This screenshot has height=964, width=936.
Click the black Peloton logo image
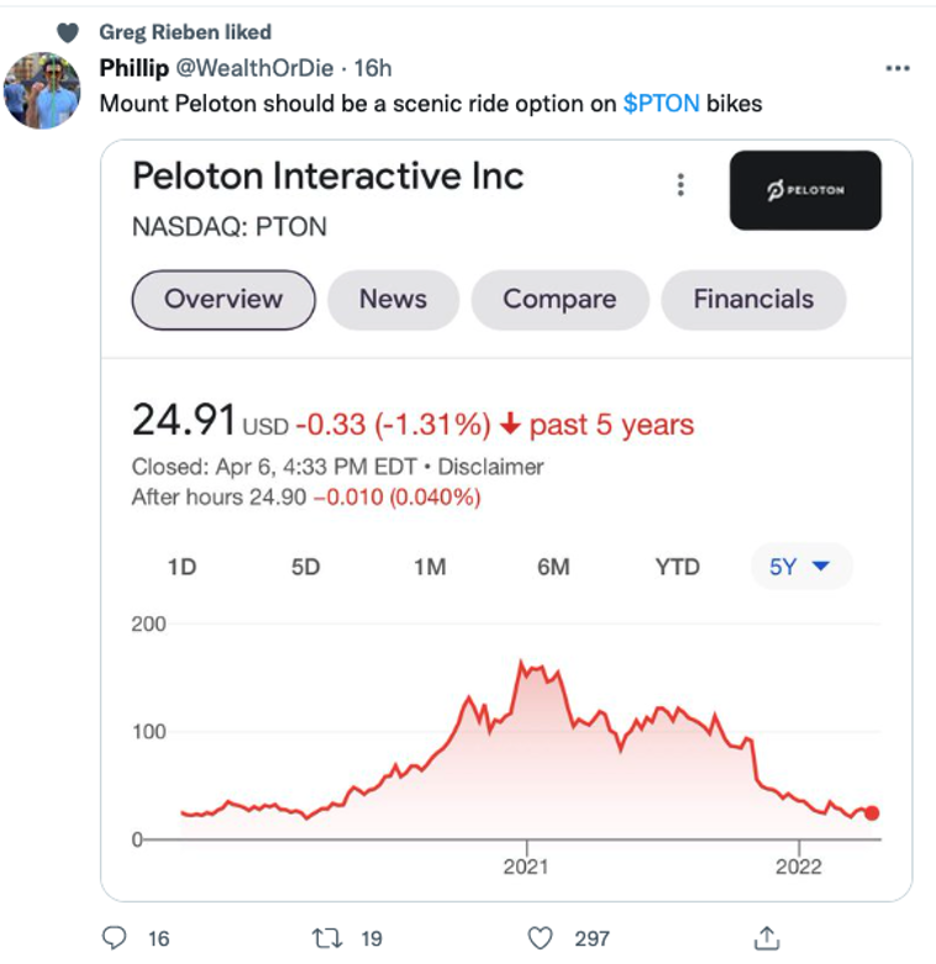[805, 190]
